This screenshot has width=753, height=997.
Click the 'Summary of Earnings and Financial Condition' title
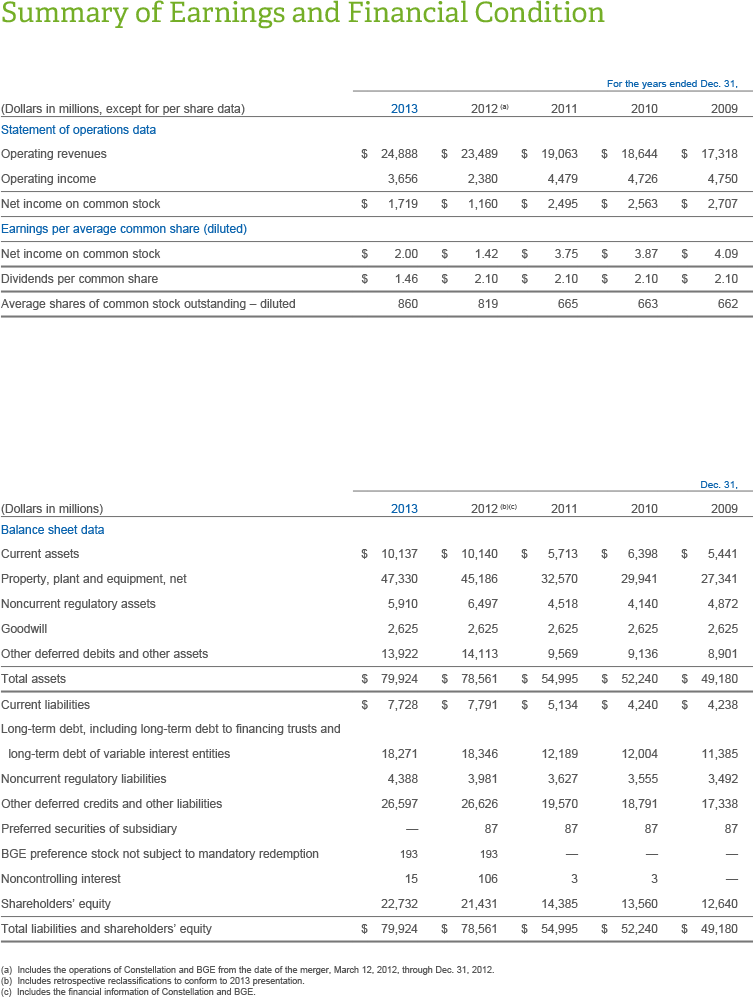[302, 15]
